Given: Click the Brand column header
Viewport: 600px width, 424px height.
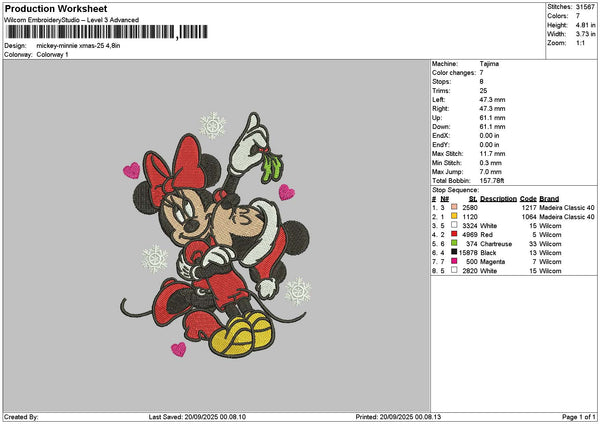Looking at the screenshot, I should (549, 198).
